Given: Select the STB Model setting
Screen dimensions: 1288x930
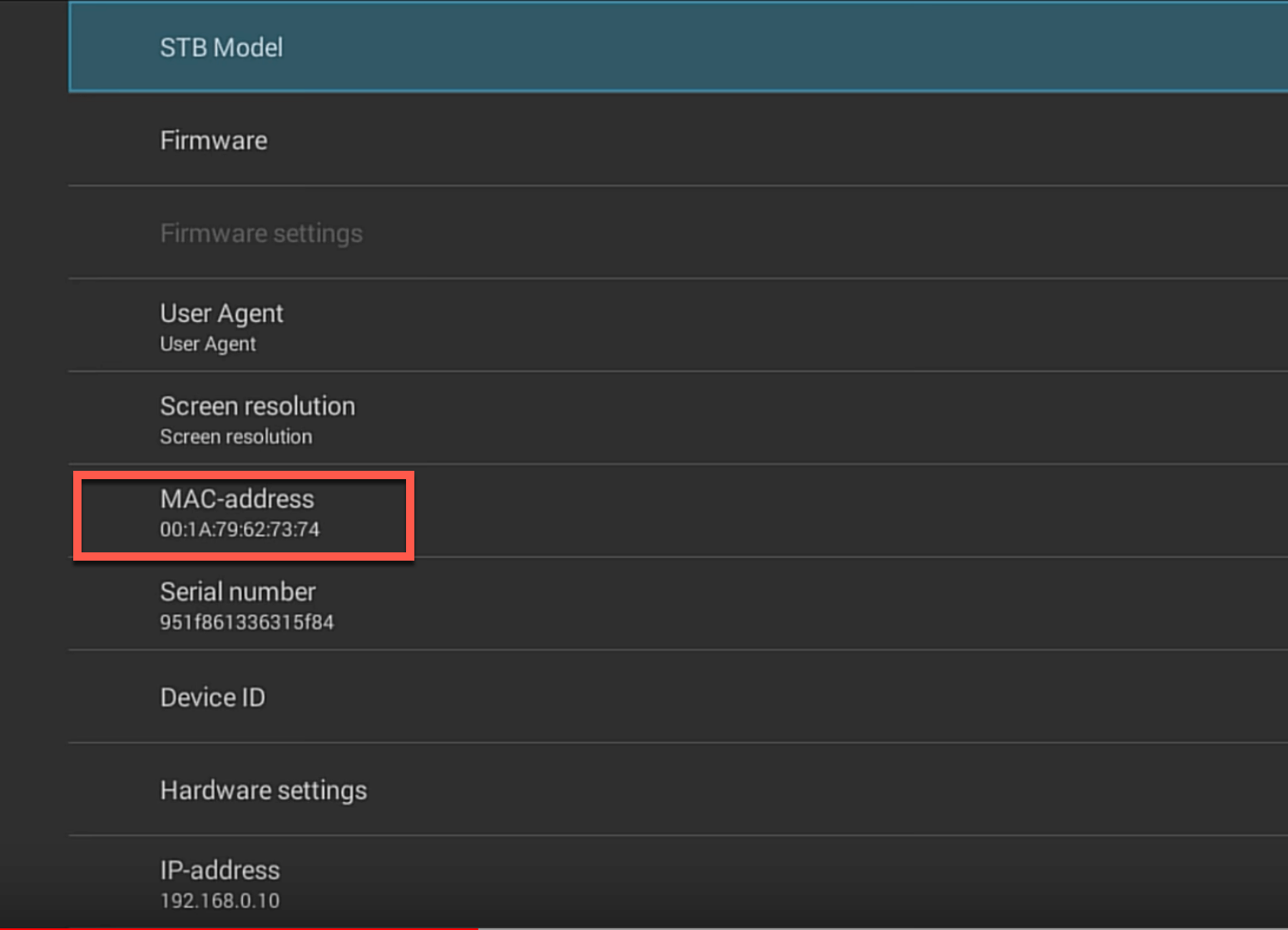Looking at the screenshot, I should 678,47.
